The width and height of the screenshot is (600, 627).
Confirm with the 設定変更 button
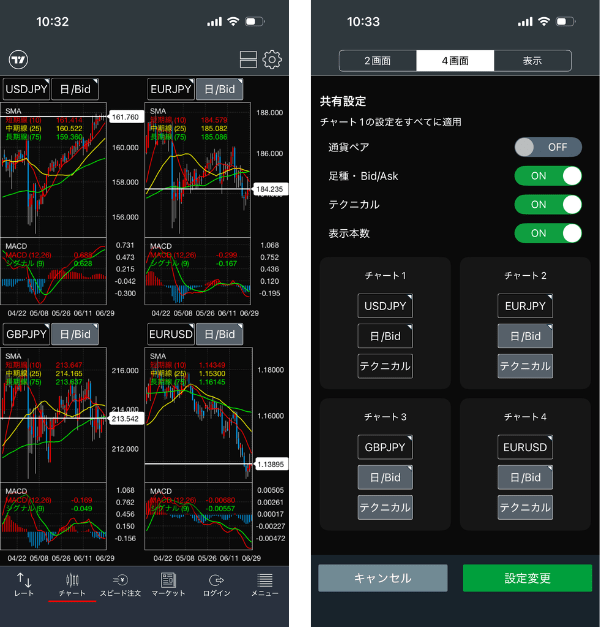(527, 578)
